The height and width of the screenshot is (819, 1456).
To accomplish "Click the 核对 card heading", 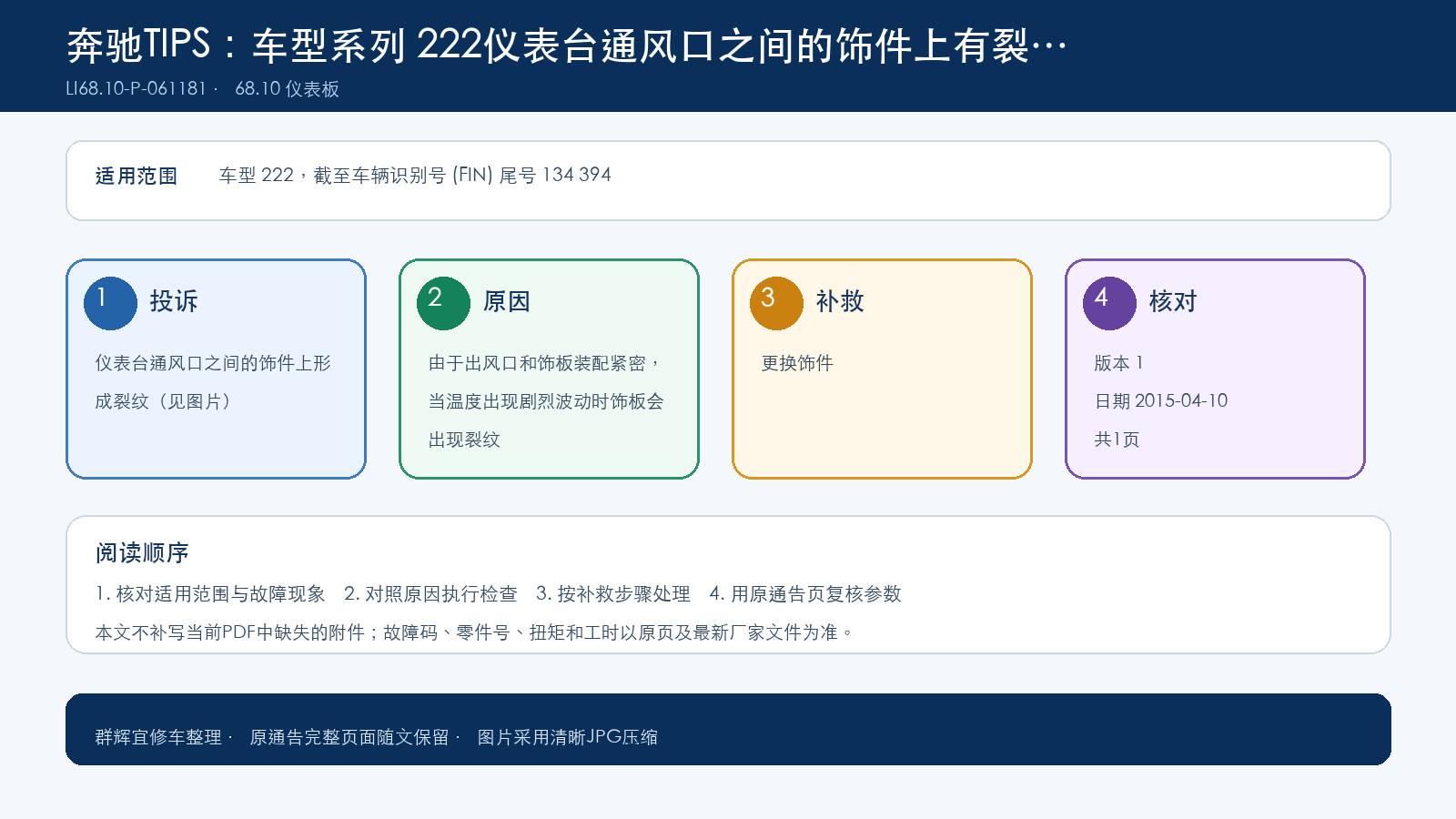I will click(1173, 301).
